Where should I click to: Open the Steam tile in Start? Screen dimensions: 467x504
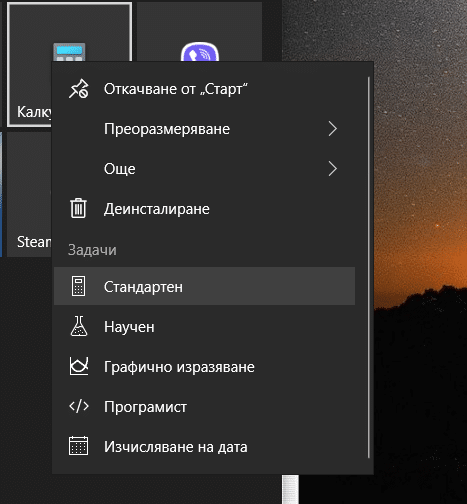click(x=29, y=194)
